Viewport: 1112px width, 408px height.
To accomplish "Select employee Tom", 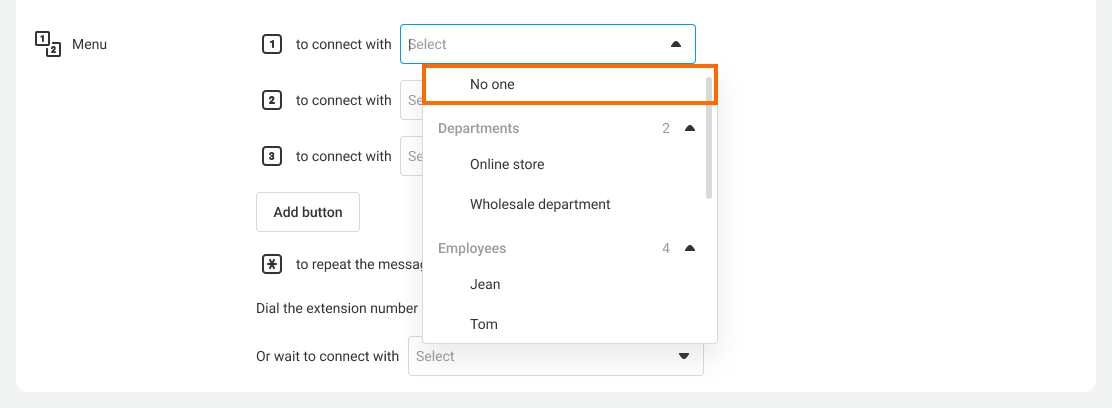I will click(x=484, y=324).
